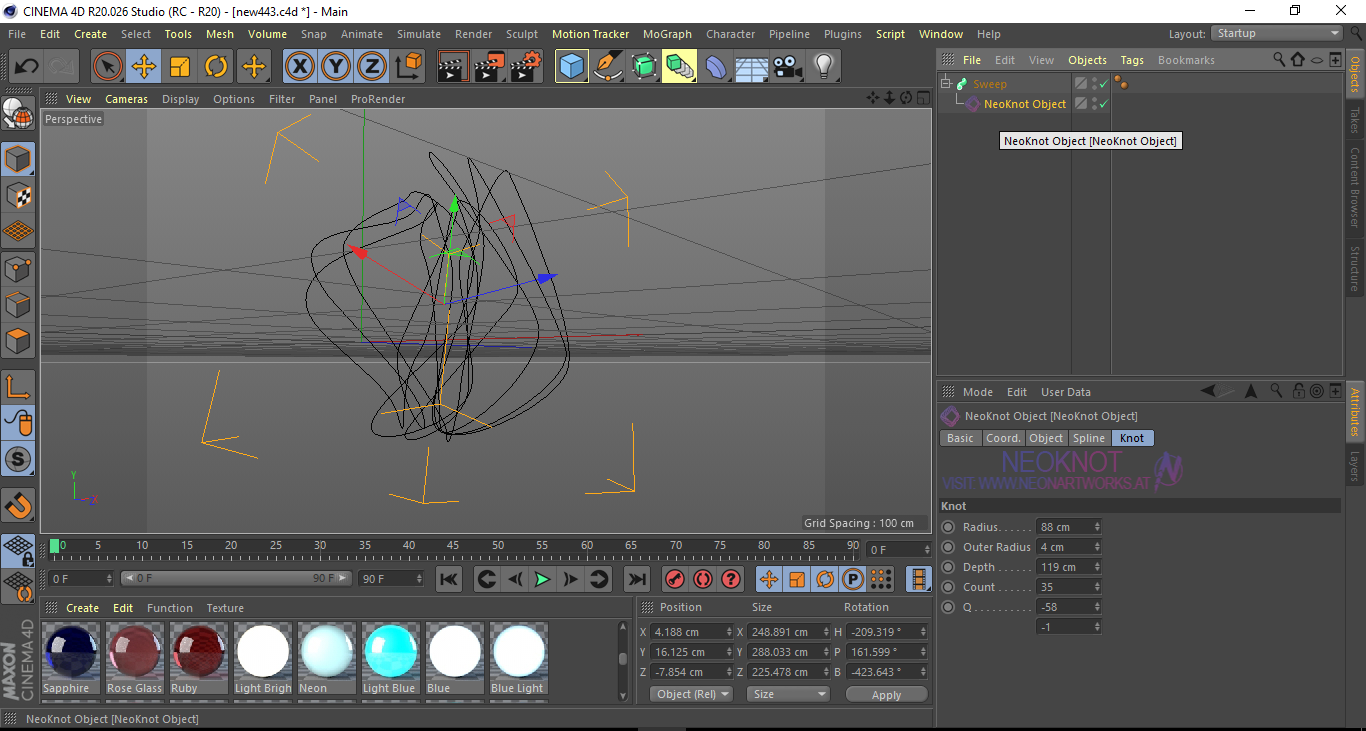The width and height of the screenshot is (1366, 731).
Task: Click the Undo arrow icon
Action: click(x=26, y=67)
